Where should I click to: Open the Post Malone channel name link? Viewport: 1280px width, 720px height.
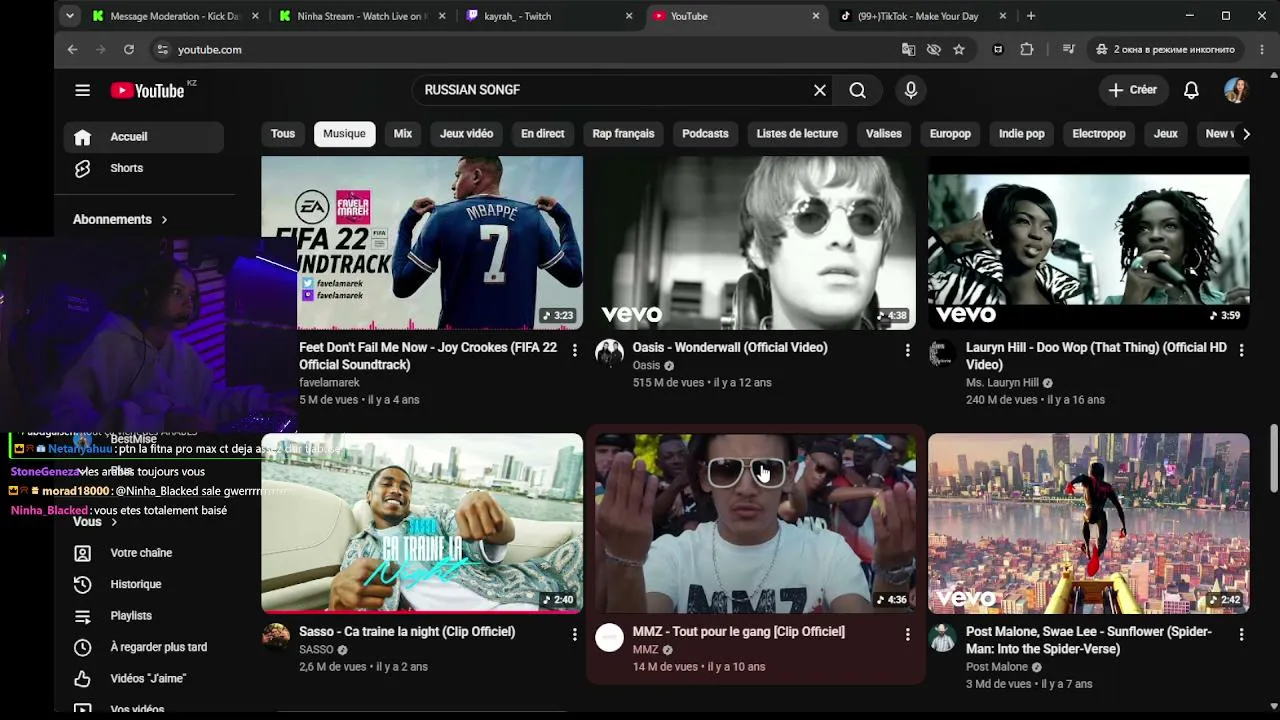[x=997, y=667]
